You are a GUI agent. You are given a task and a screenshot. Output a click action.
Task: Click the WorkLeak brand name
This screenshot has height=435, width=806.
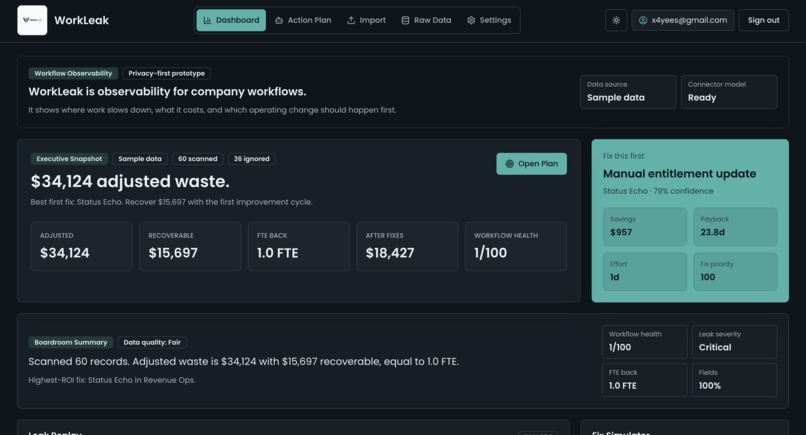coord(81,20)
